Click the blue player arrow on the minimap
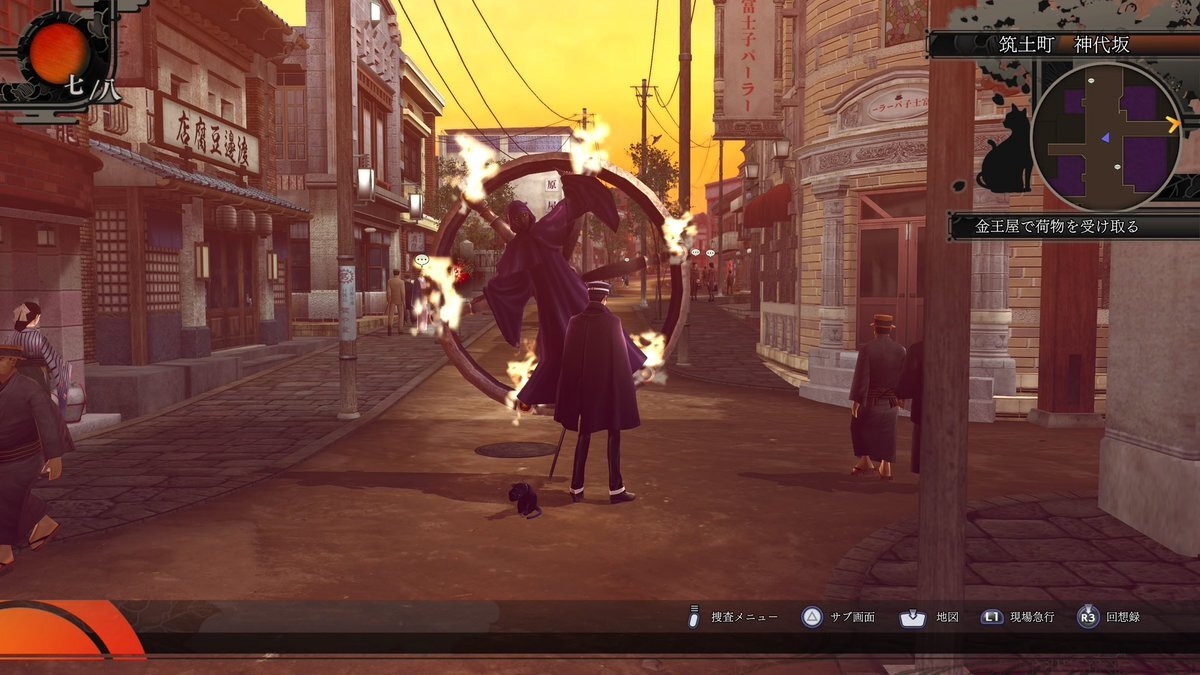 pyautogui.click(x=1105, y=137)
